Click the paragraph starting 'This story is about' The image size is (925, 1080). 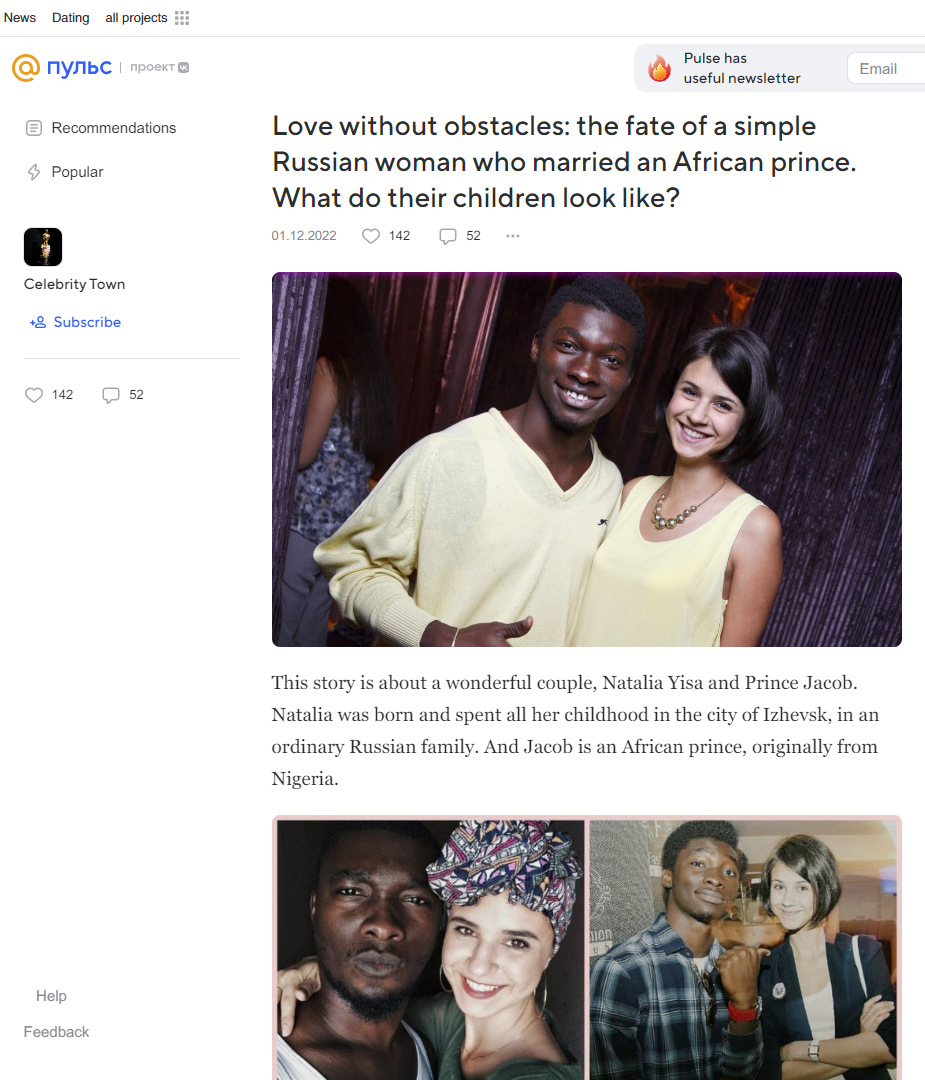click(575, 731)
